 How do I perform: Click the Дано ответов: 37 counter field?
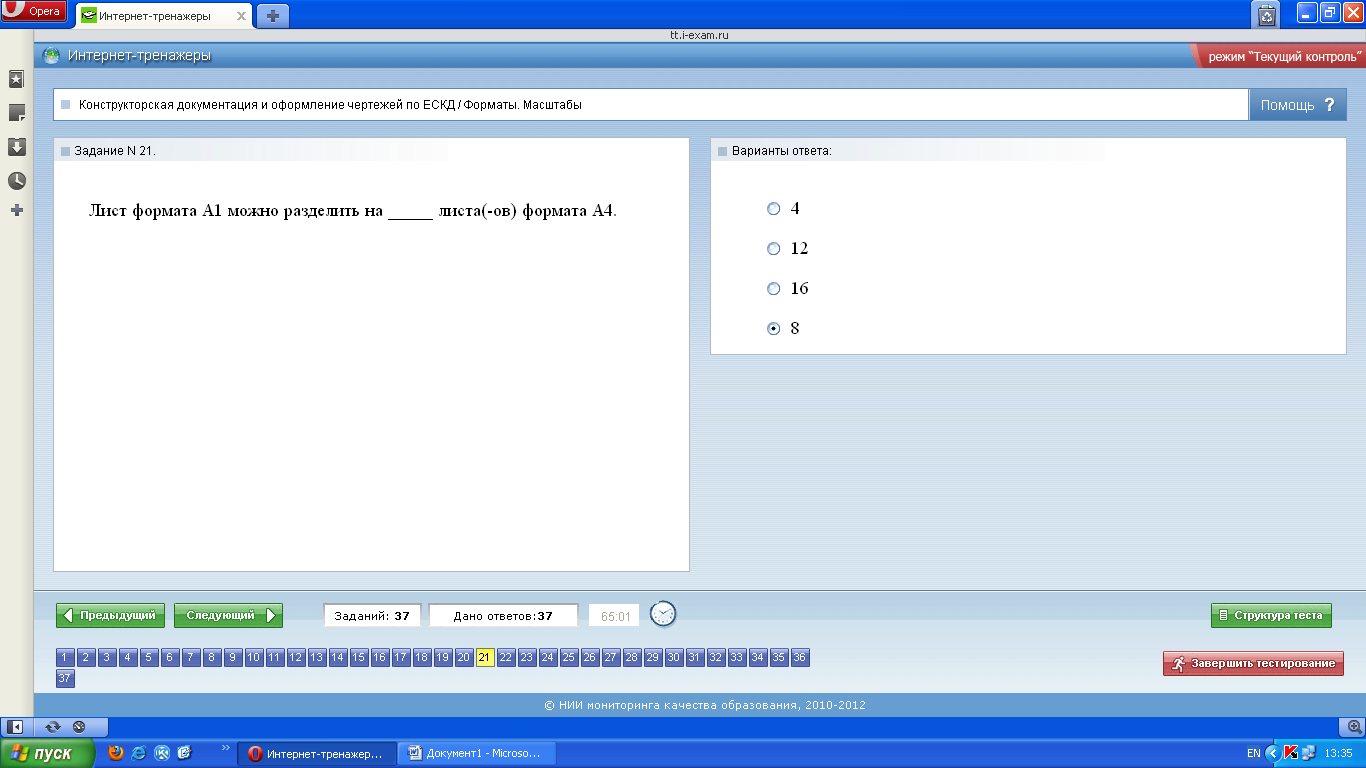tap(503, 616)
